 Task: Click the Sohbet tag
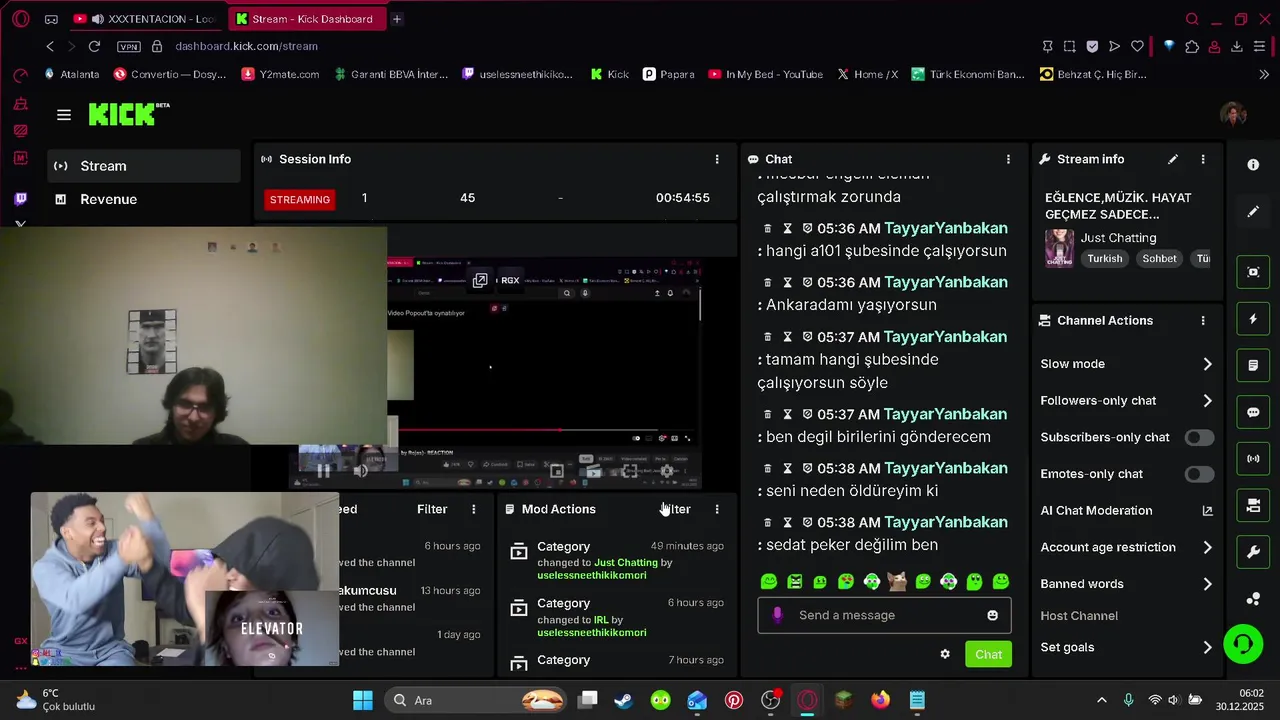pyautogui.click(x=1160, y=258)
